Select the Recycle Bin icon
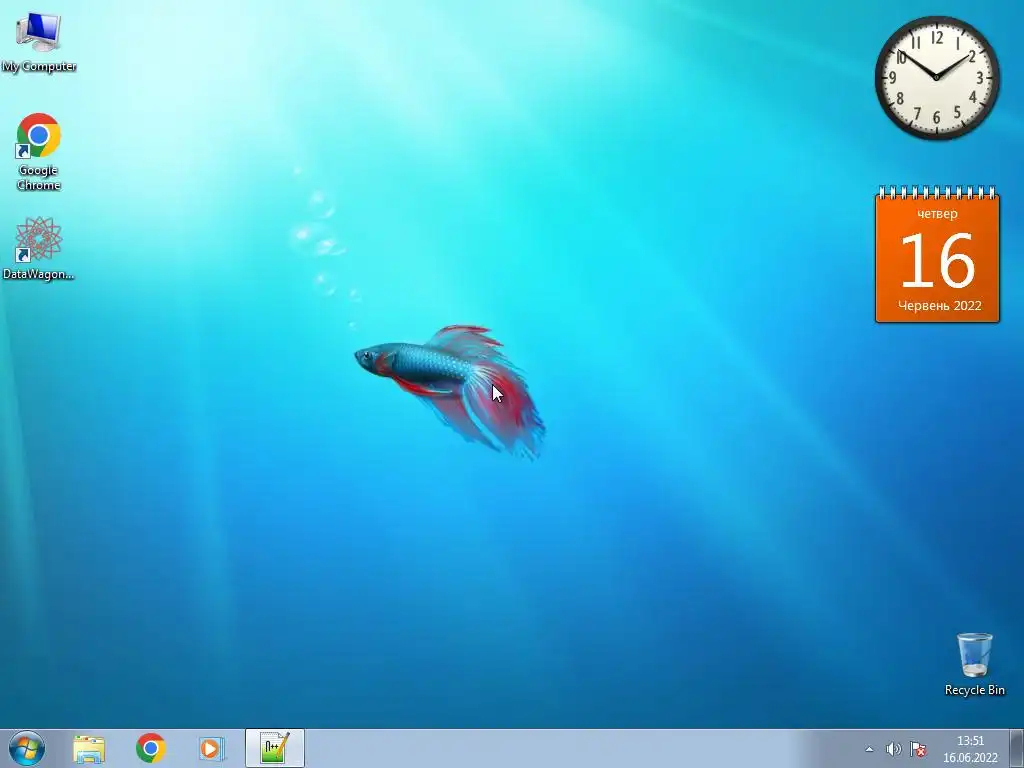The height and width of the screenshot is (768, 1024). [x=974, y=664]
